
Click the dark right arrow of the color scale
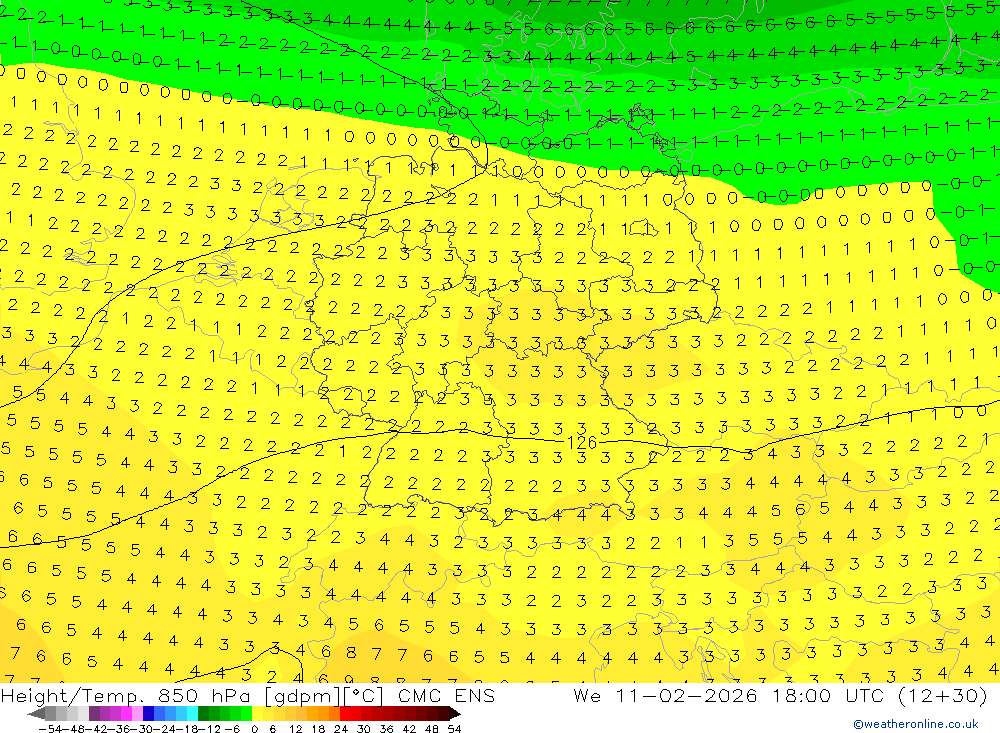455,714
